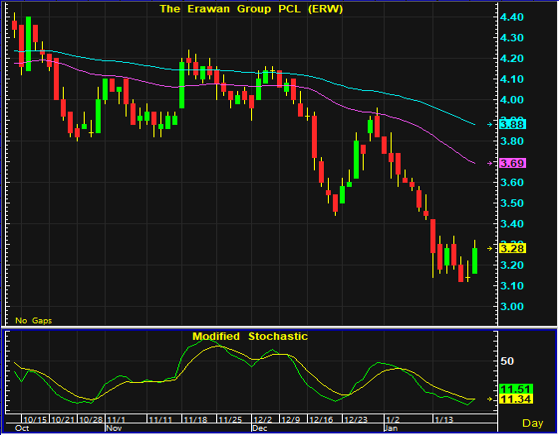Click the Oct month label

coord(22,428)
